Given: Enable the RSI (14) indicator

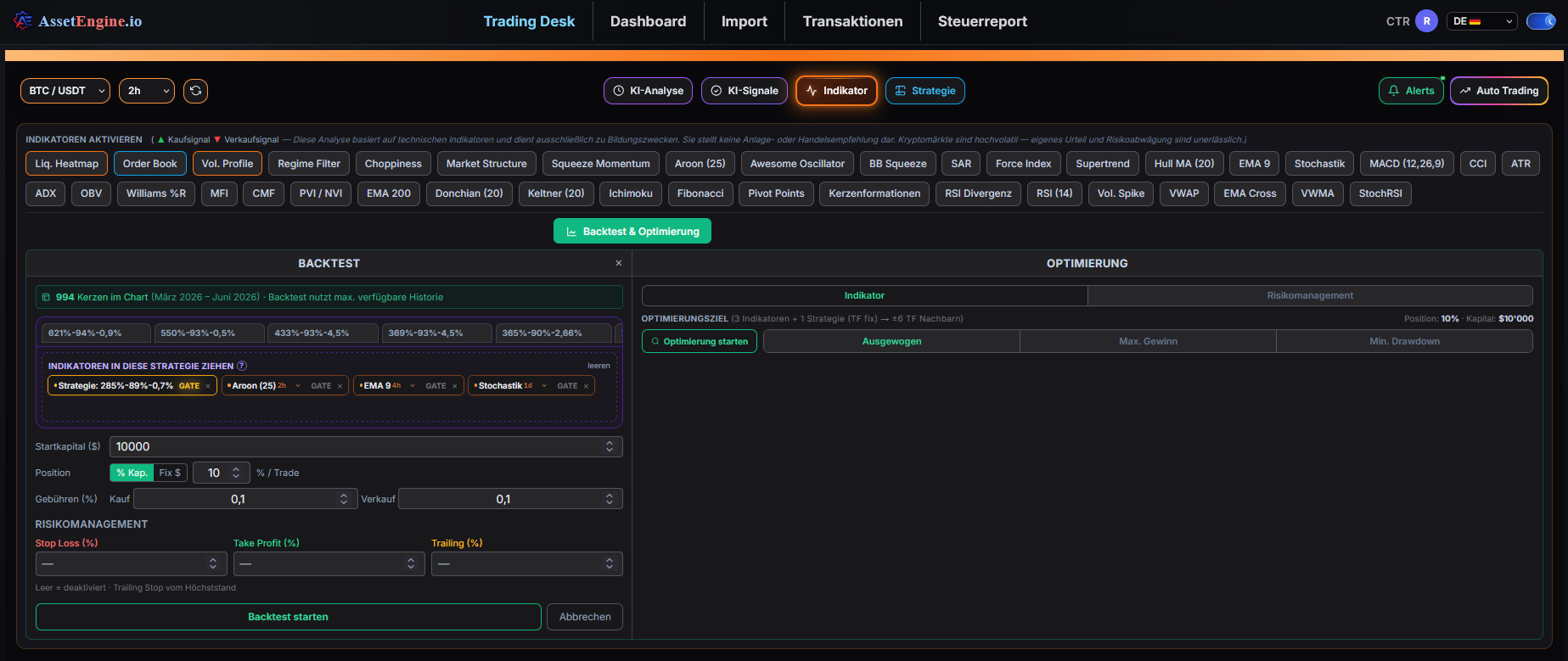Looking at the screenshot, I should point(1054,193).
